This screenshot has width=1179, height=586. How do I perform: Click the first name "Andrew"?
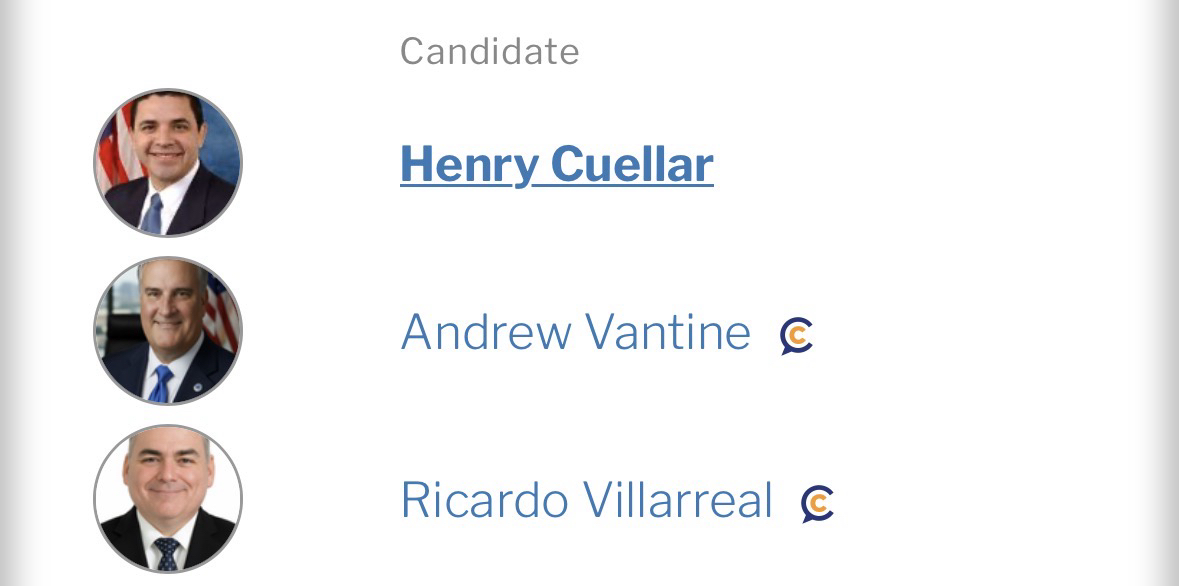[486, 332]
